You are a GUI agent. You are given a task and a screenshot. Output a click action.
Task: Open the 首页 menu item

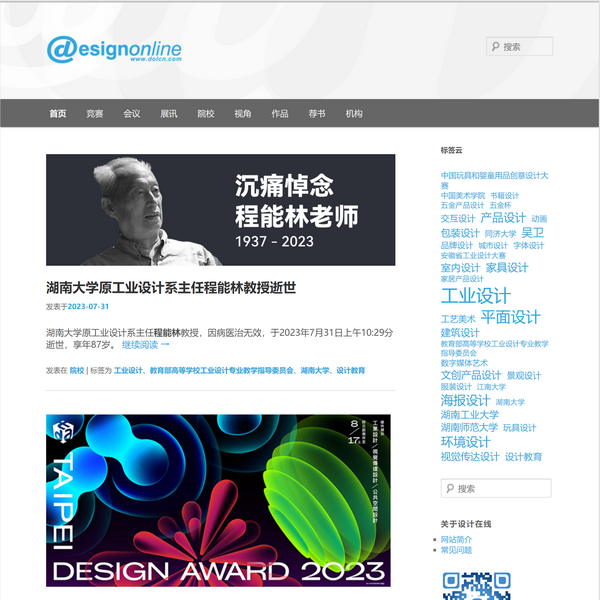58,114
